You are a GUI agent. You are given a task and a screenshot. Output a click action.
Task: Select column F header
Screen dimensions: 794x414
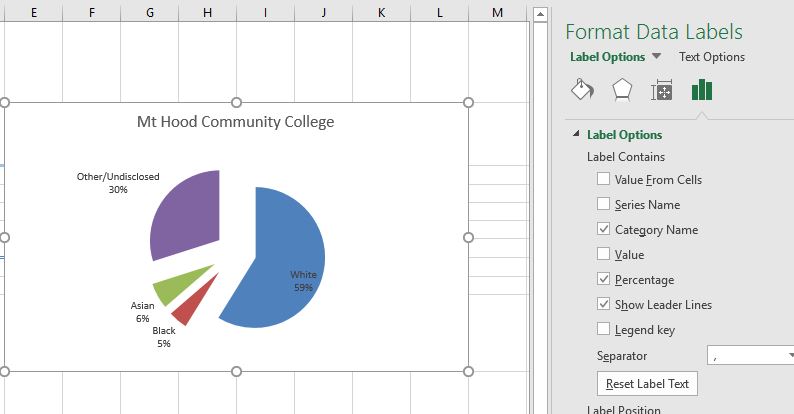pos(92,12)
